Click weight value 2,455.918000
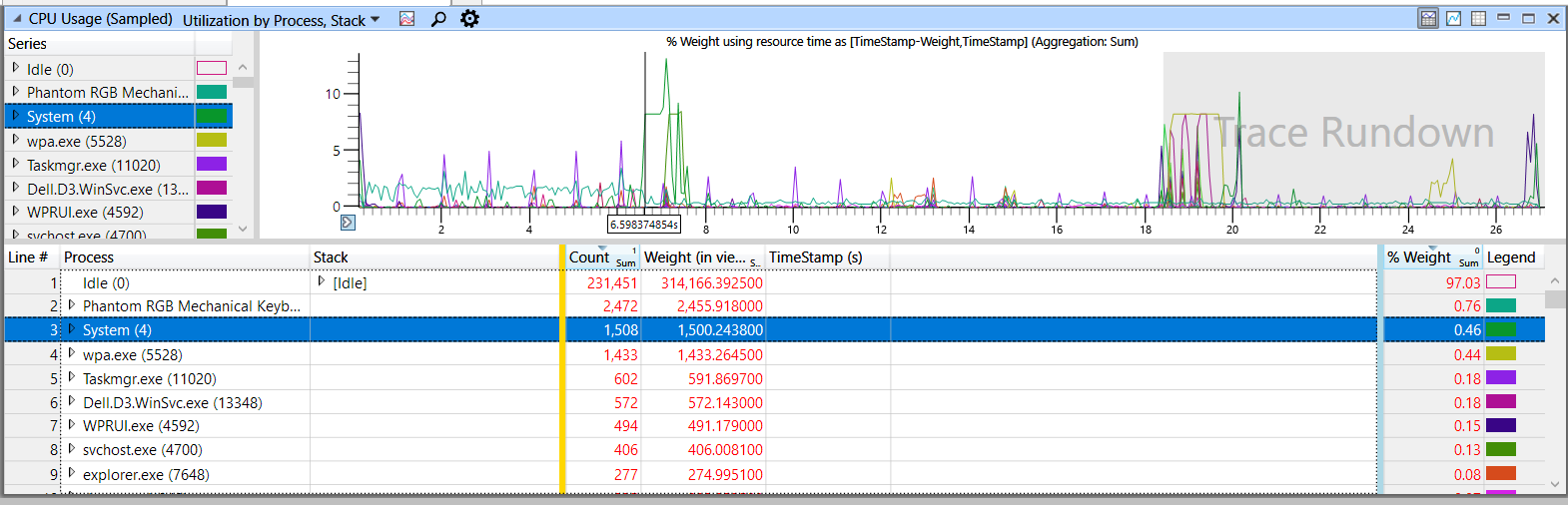Viewport: 1568px width, 505px height. click(720, 306)
